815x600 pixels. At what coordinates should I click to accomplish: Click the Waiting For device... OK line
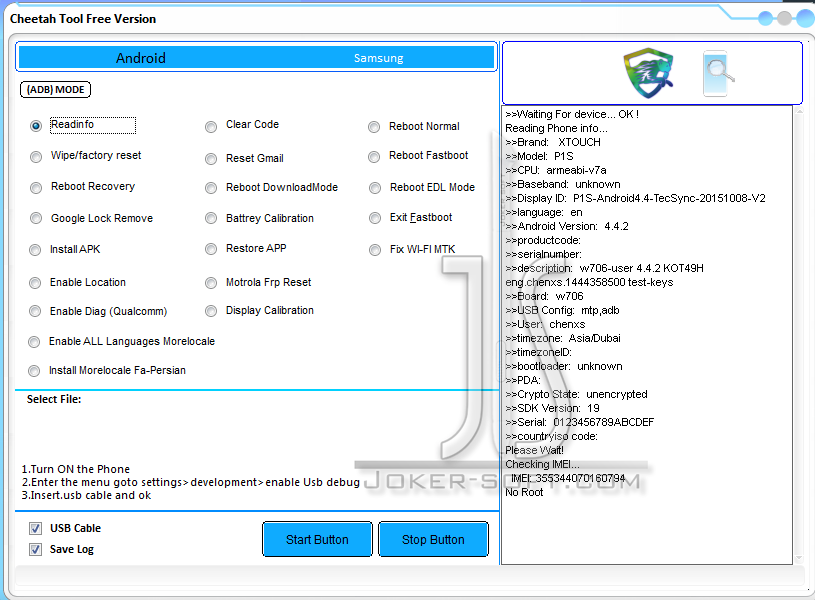click(572, 114)
